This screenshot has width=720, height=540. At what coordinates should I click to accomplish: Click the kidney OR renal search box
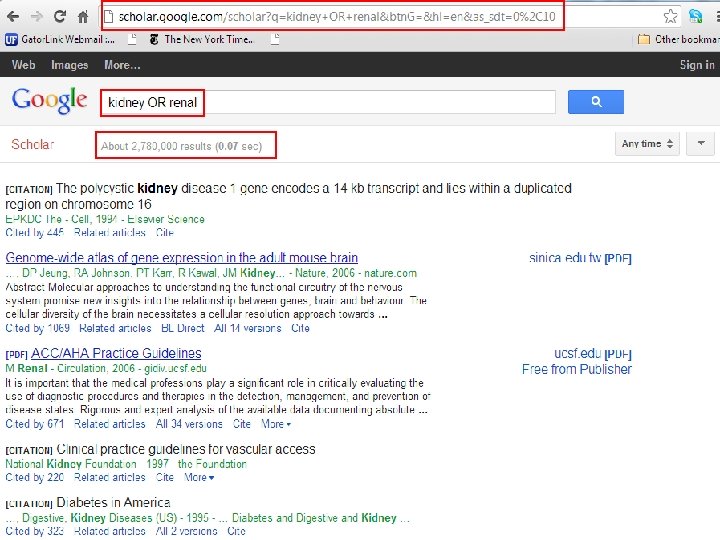(328, 102)
